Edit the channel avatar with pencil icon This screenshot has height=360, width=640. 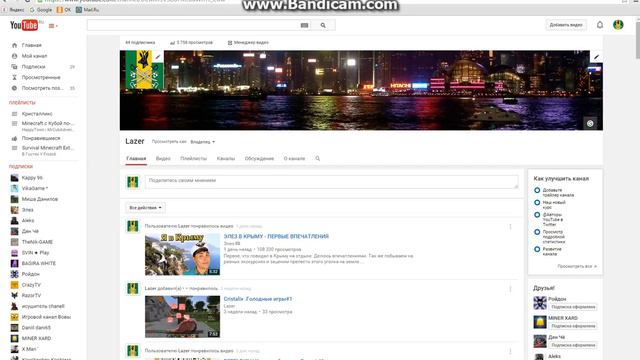click(x=158, y=57)
